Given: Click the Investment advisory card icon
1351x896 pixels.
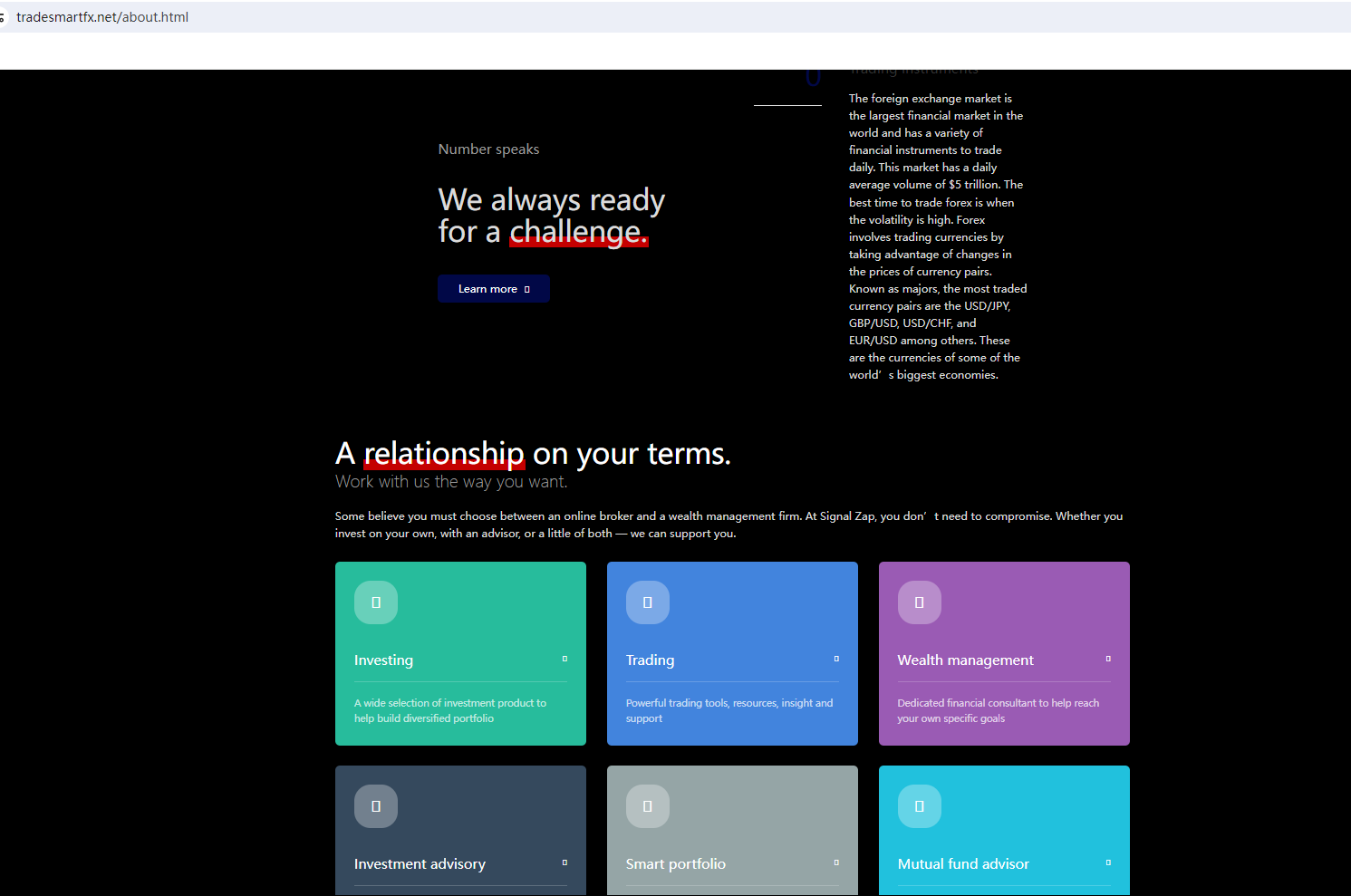Looking at the screenshot, I should [376, 806].
